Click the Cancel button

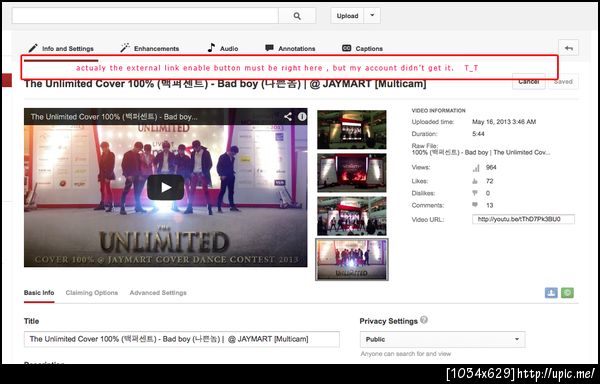click(529, 82)
